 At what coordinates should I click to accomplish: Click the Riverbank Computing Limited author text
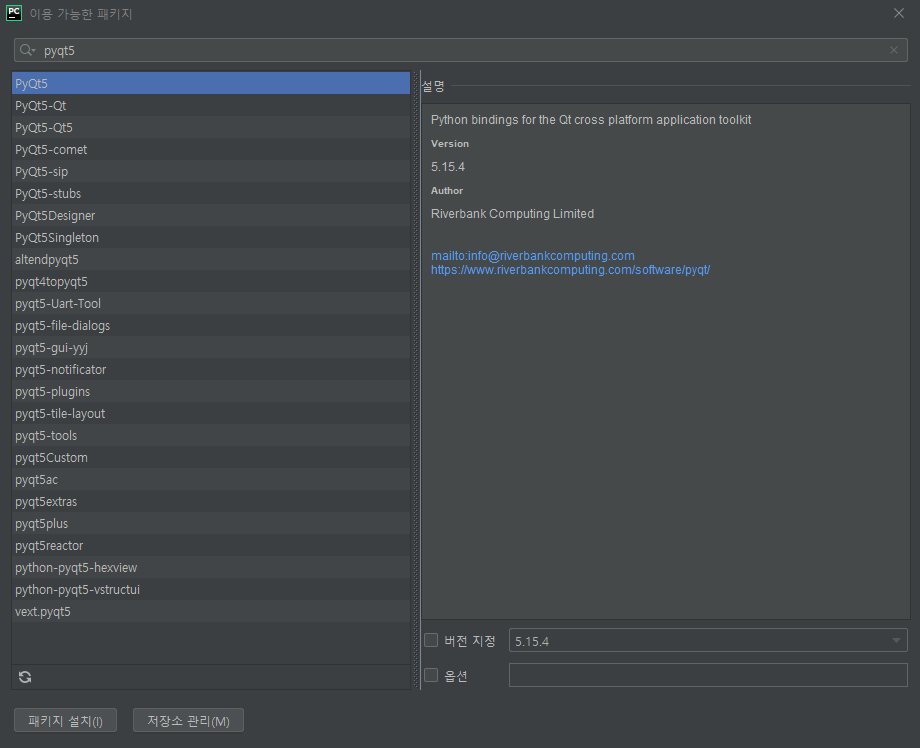[512, 214]
